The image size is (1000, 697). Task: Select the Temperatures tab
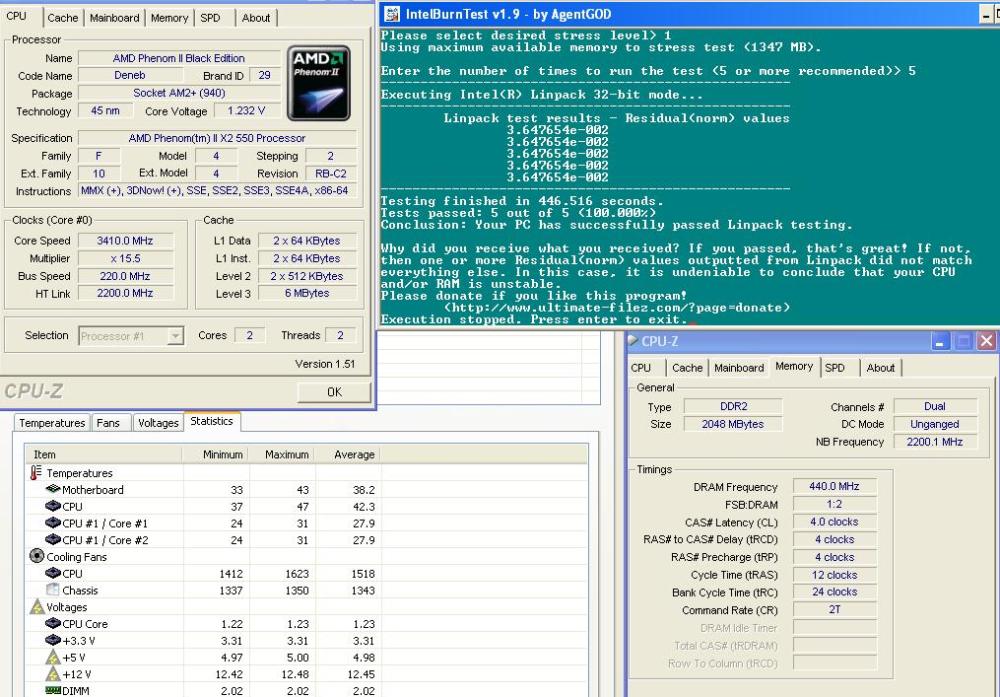52,423
